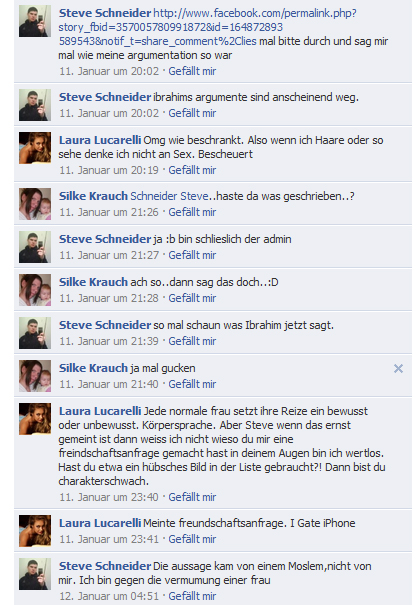Like Silke's 'ja mal gucken' comment
Viewport: 417px width, 605px height.
pos(192,384)
